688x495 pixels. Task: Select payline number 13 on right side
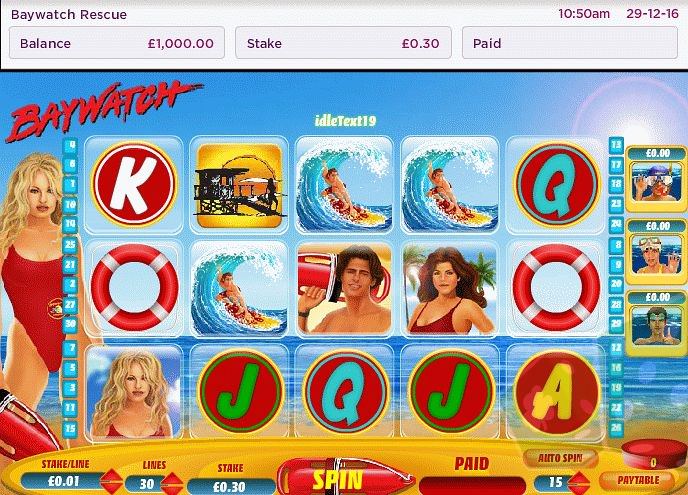point(616,145)
